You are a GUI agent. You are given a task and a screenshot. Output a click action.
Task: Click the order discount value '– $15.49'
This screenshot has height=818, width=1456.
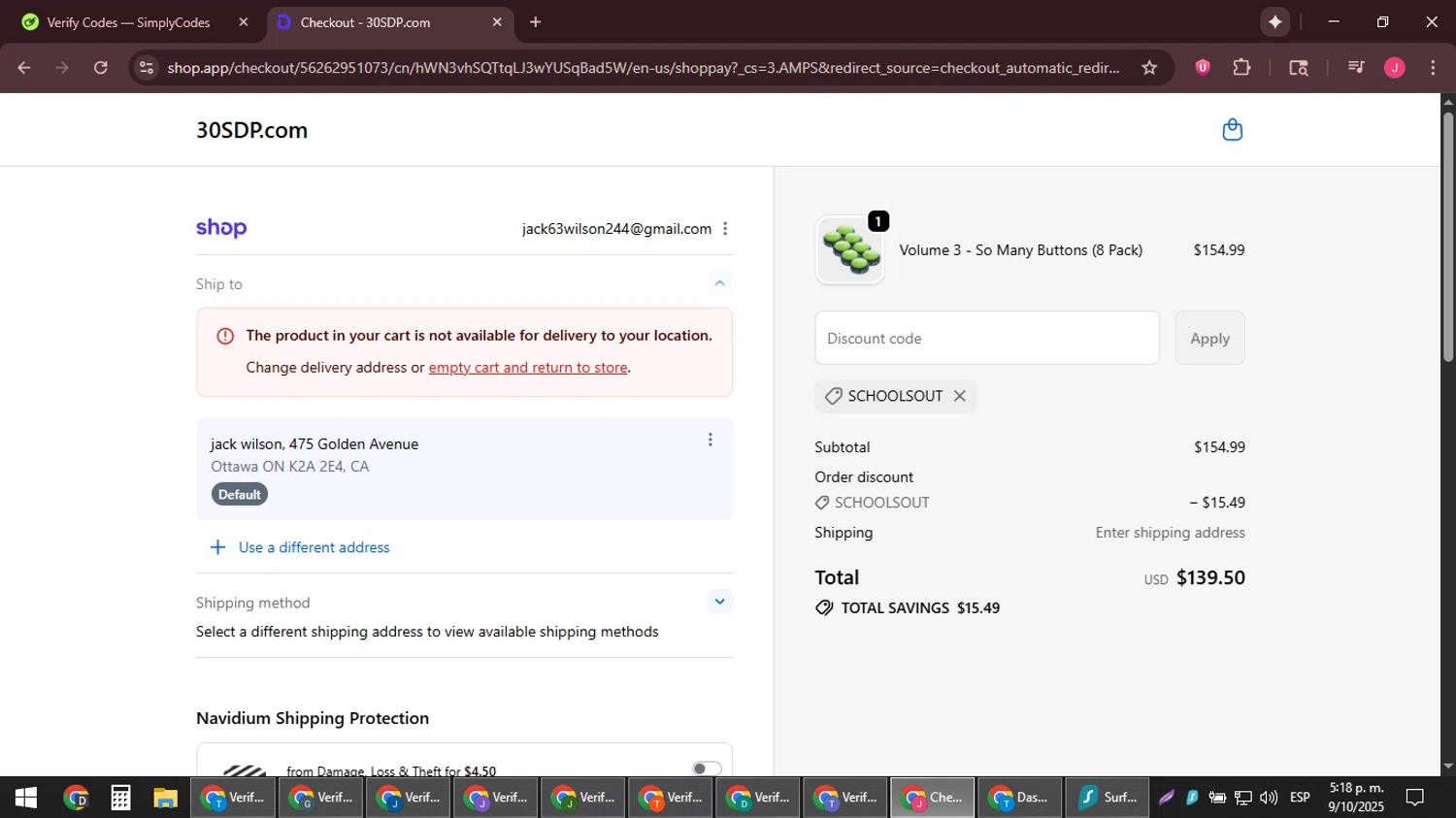tap(1217, 503)
